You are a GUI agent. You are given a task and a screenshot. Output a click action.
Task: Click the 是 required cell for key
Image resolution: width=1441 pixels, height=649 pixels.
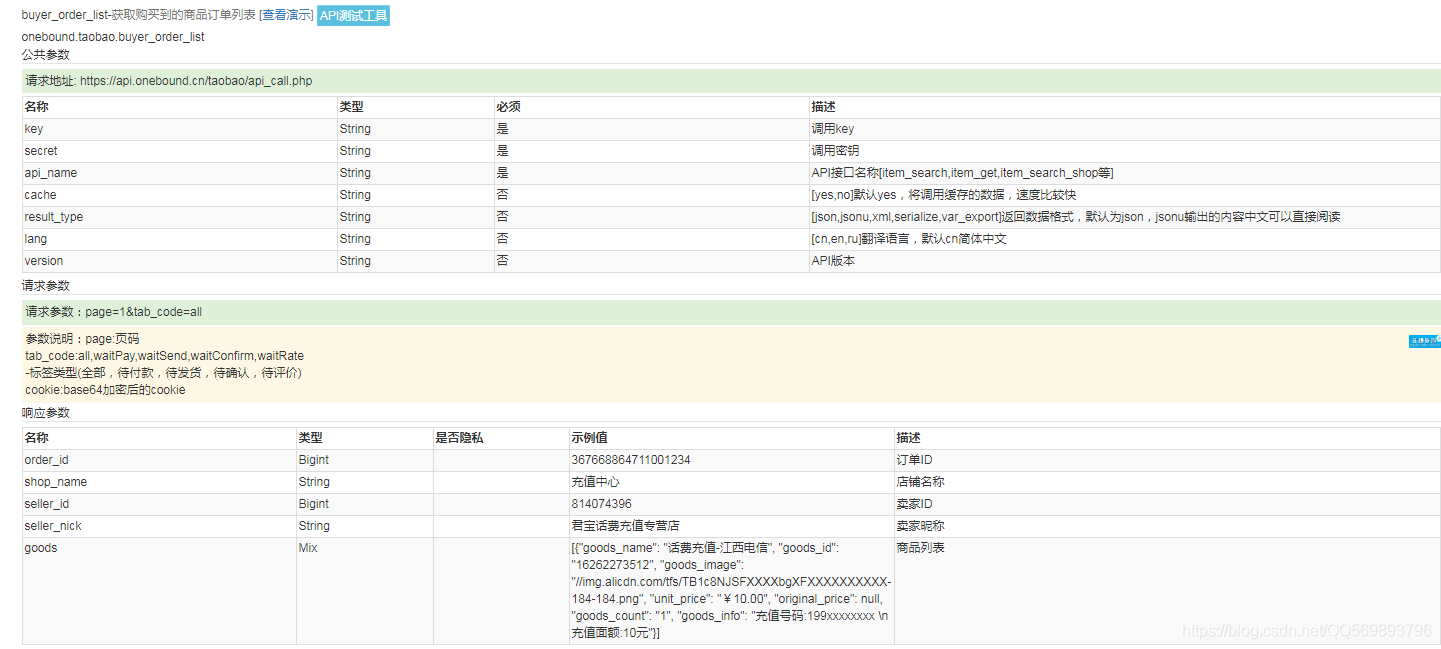pyautogui.click(x=652, y=129)
